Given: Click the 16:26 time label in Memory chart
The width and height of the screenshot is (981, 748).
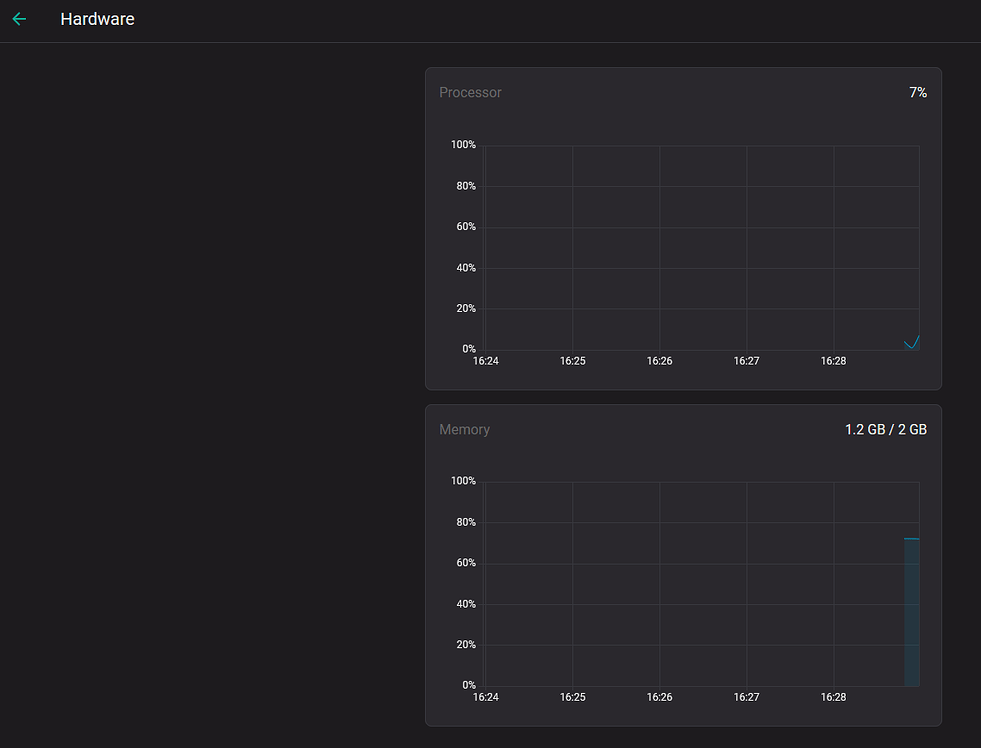Looking at the screenshot, I should [x=659, y=697].
